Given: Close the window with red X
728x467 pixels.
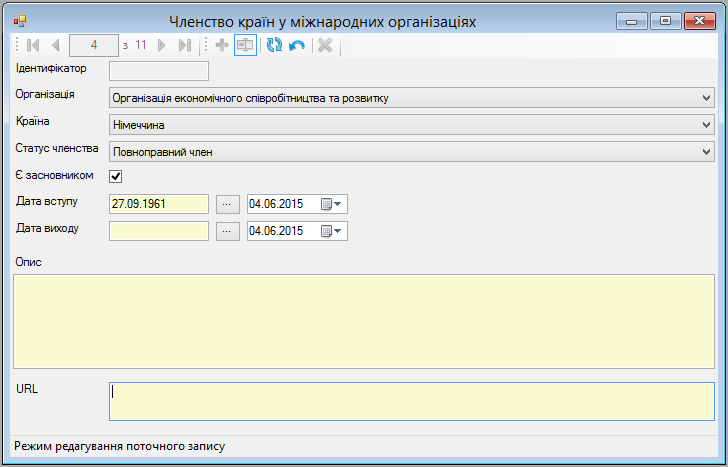Looking at the screenshot, I should tap(700, 21).
